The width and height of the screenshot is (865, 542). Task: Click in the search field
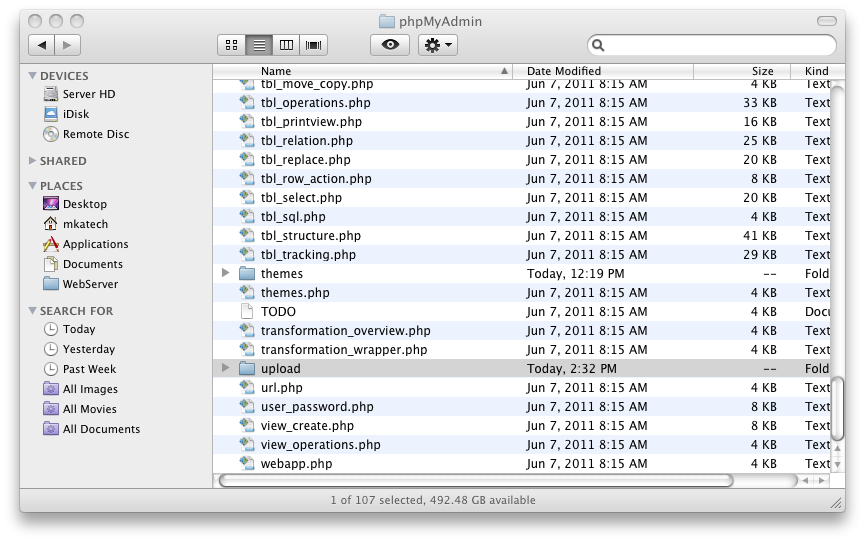point(712,45)
